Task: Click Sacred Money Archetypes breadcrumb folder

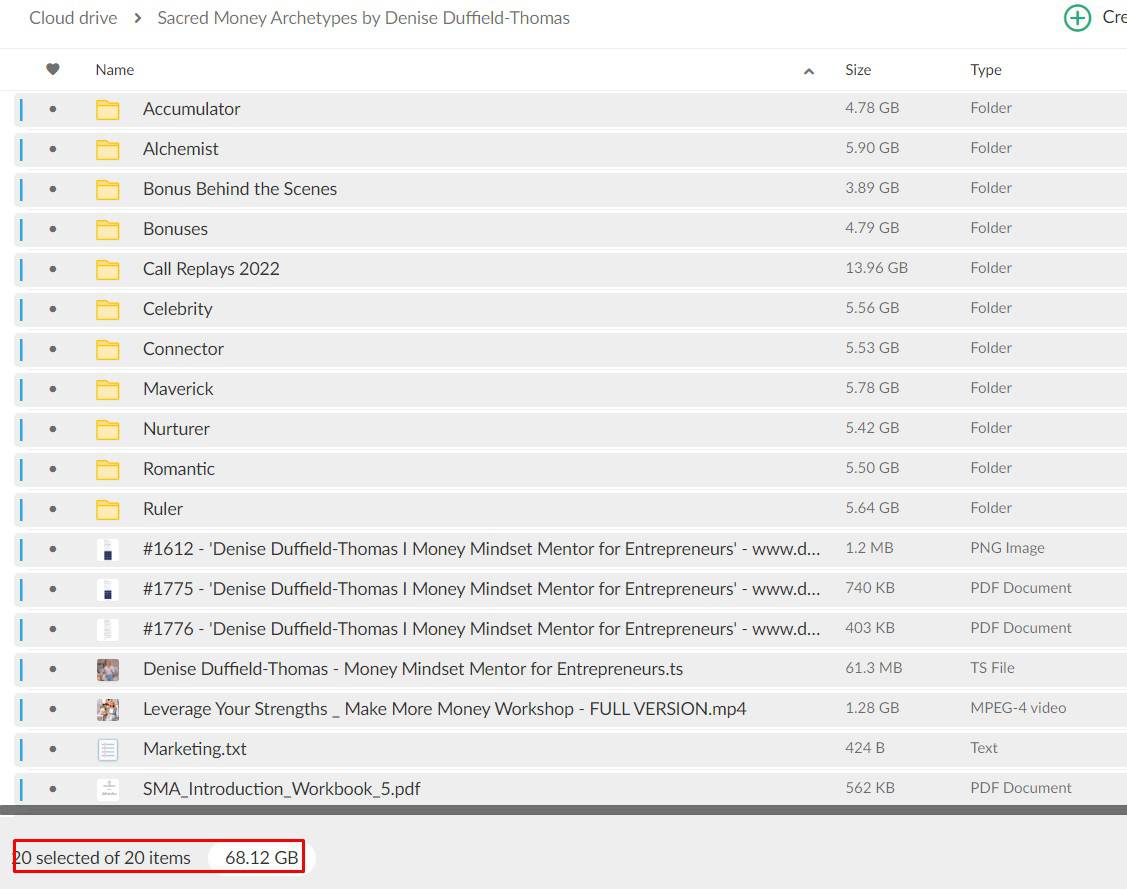Action: (x=363, y=18)
